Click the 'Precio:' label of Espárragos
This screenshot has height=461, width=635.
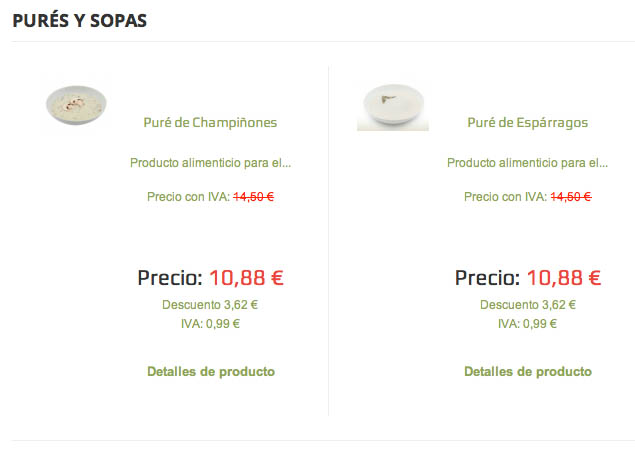click(487, 278)
